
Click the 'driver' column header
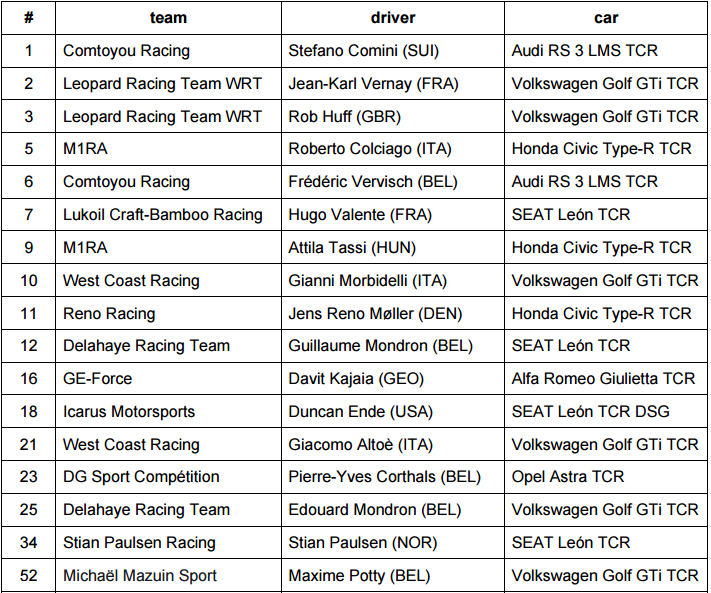(x=393, y=18)
